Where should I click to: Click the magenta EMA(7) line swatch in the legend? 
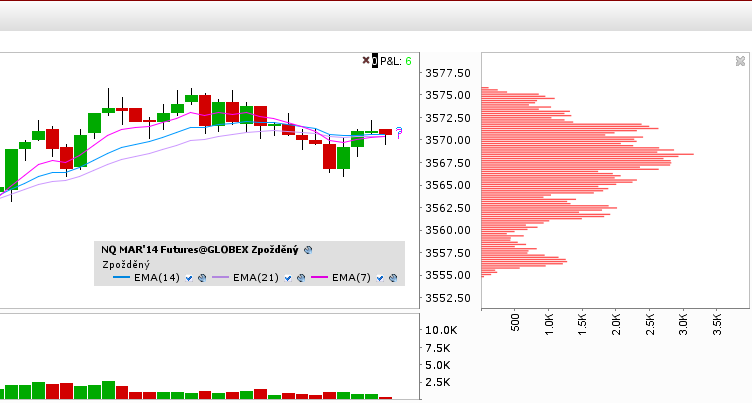(319, 278)
